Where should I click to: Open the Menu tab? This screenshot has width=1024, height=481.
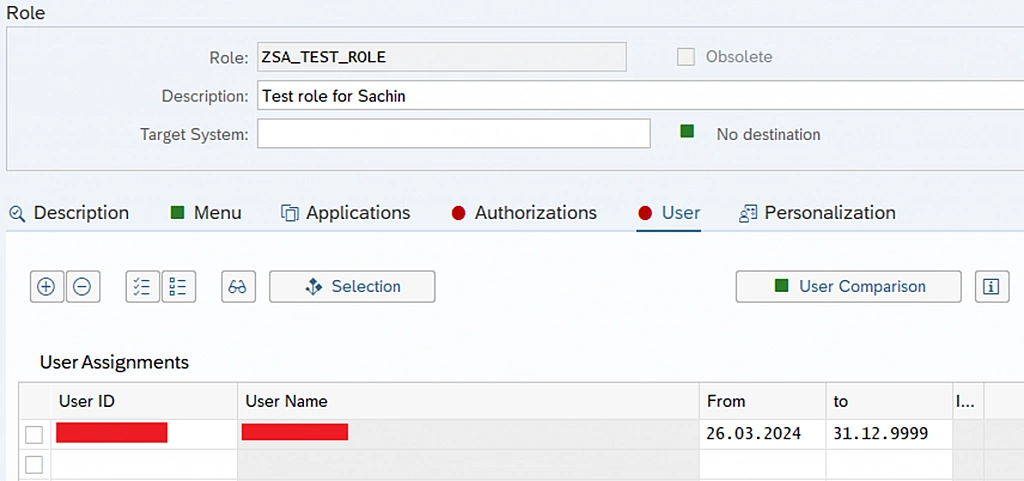click(206, 213)
